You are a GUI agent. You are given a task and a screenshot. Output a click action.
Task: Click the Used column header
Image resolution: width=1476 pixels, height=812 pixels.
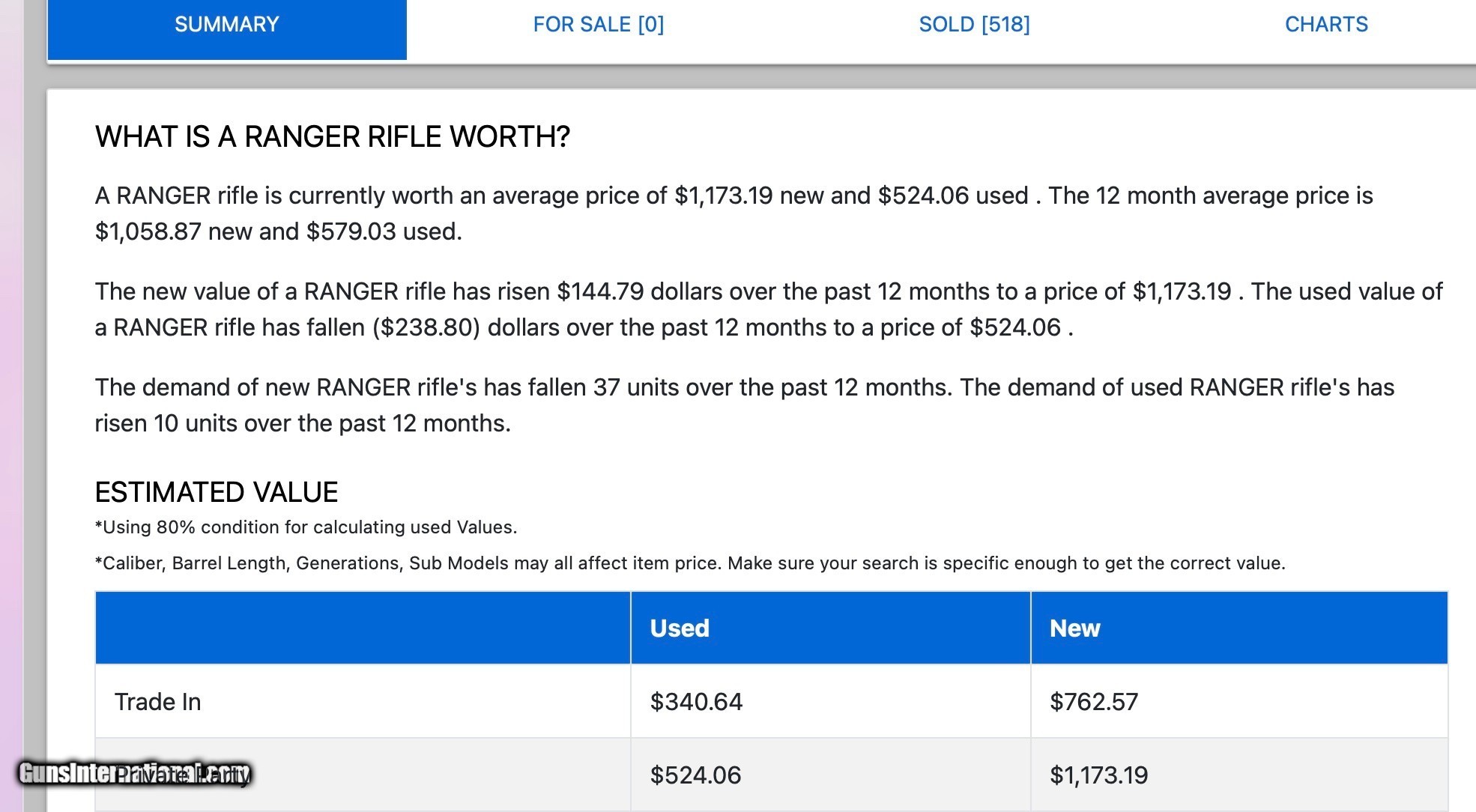point(680,628)
